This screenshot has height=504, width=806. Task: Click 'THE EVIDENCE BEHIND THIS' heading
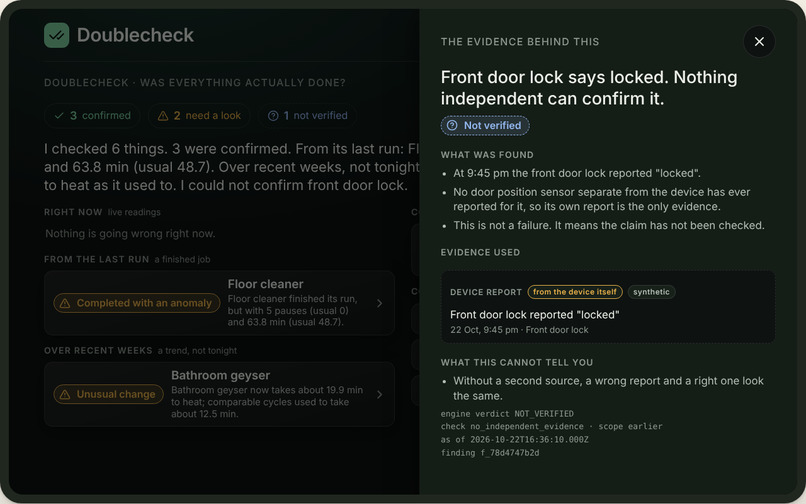520,42
